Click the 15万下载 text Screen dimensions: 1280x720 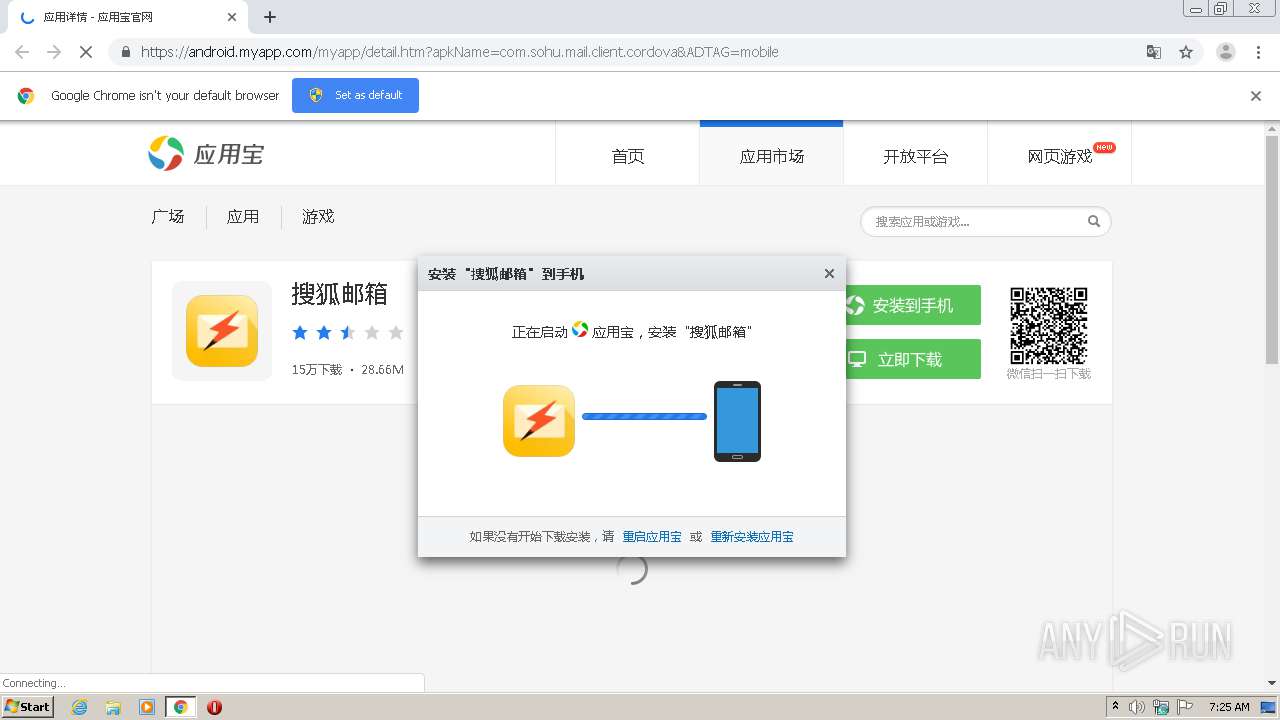(317, 370)
